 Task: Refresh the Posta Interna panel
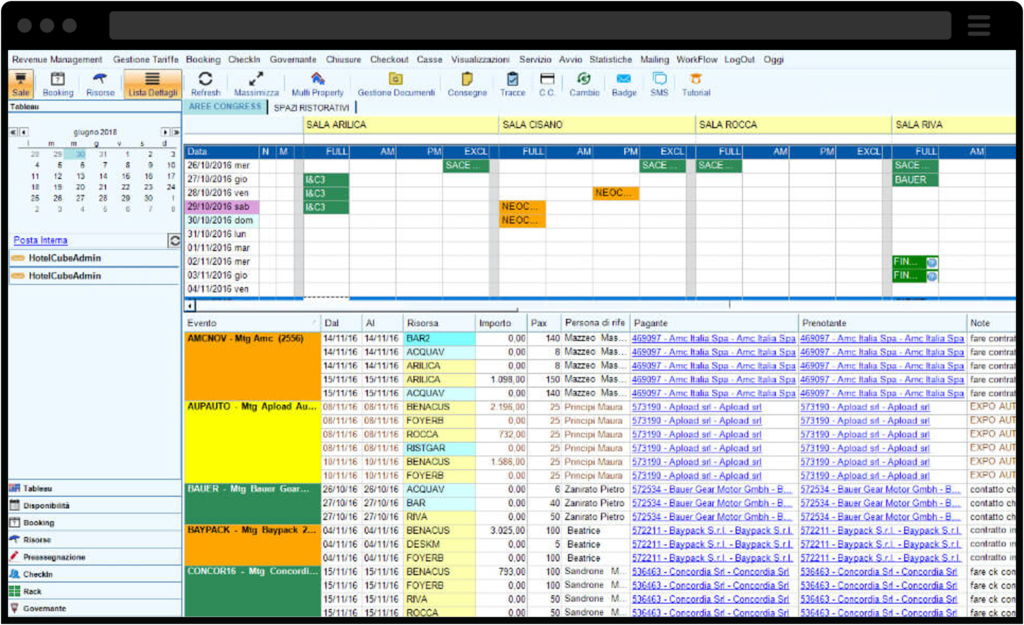point(174,240)
